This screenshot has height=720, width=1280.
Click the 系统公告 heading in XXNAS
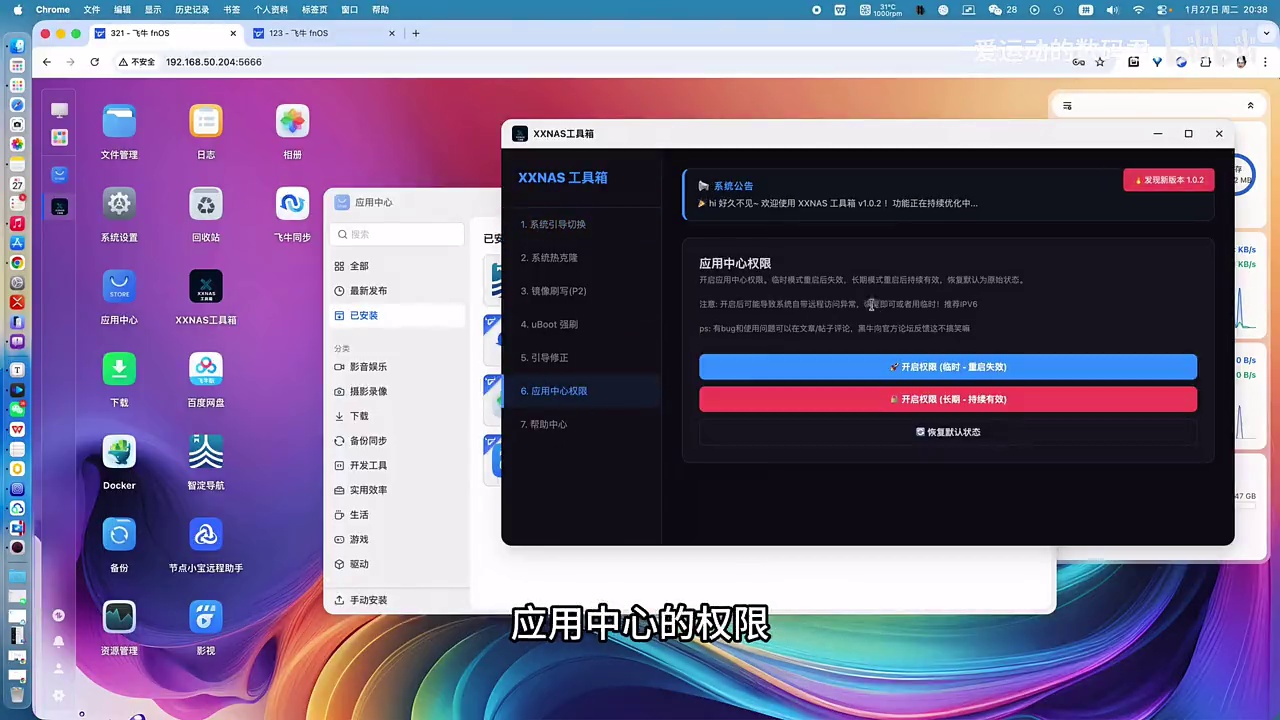click(733, 186)
